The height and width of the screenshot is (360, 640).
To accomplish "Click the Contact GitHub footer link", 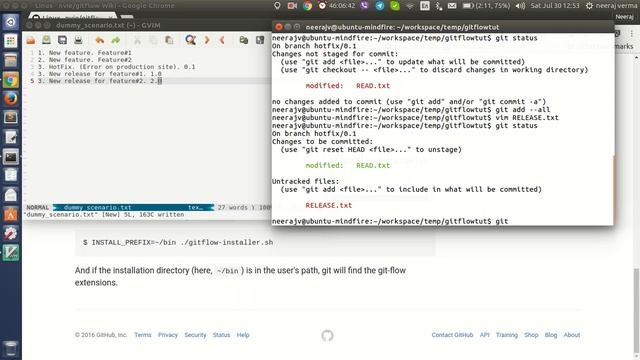I will tap(452, 335).
